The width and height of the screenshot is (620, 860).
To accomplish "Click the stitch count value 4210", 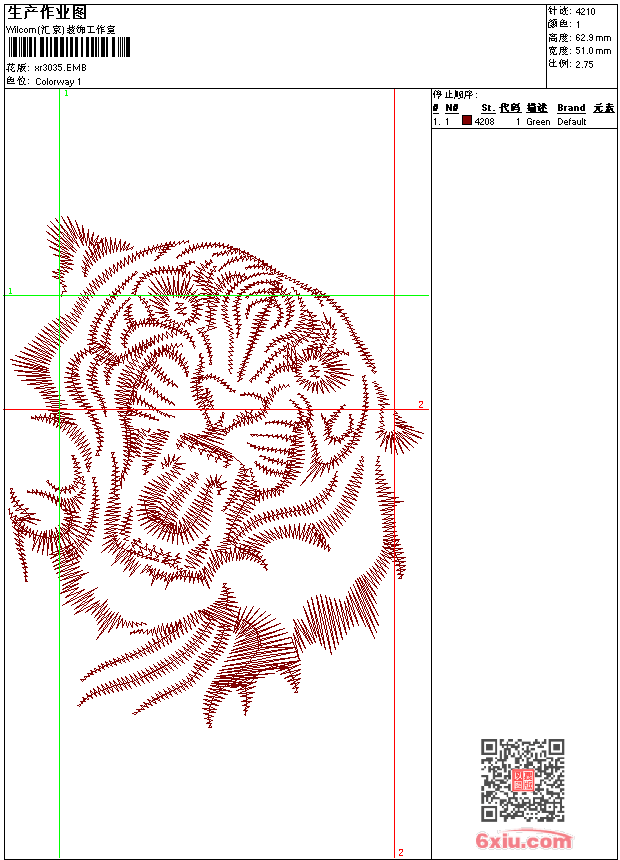I will (x=585, y=12).
